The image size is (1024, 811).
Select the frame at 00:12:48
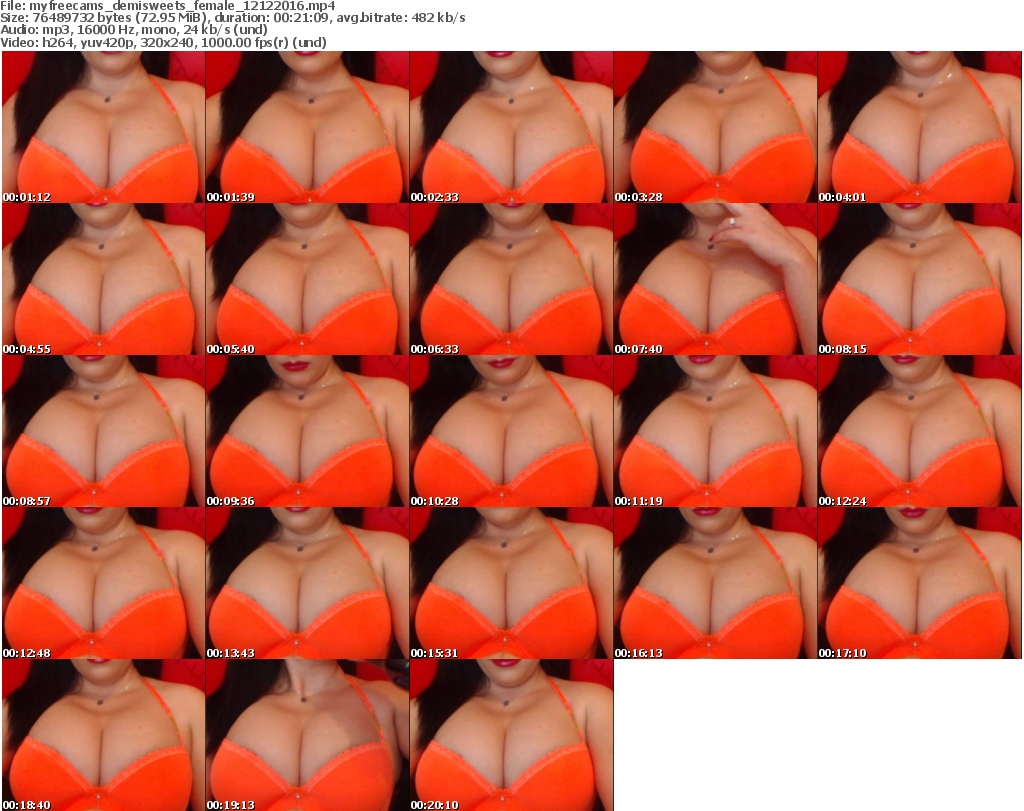pos(103,582)
